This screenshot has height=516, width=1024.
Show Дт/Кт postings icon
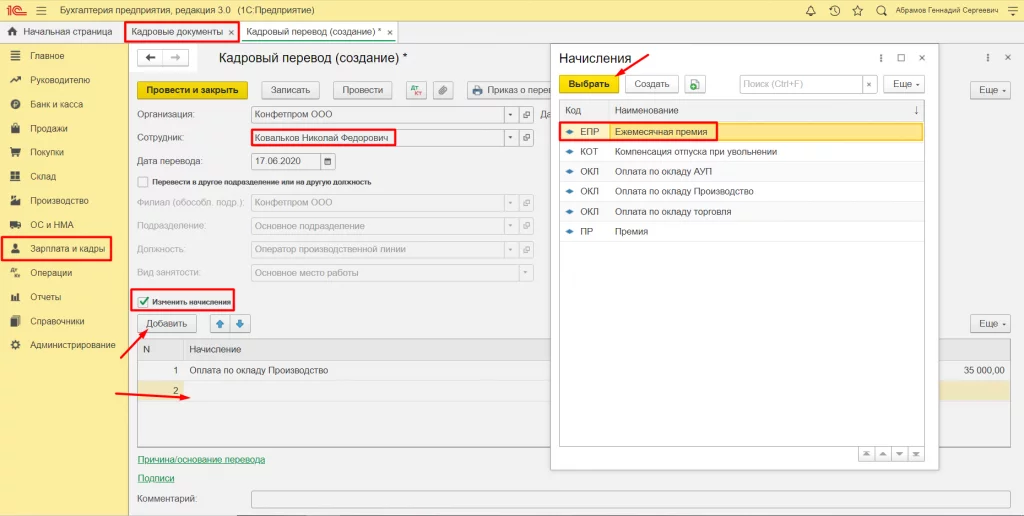pyautogui.click(x=416, y=90)
